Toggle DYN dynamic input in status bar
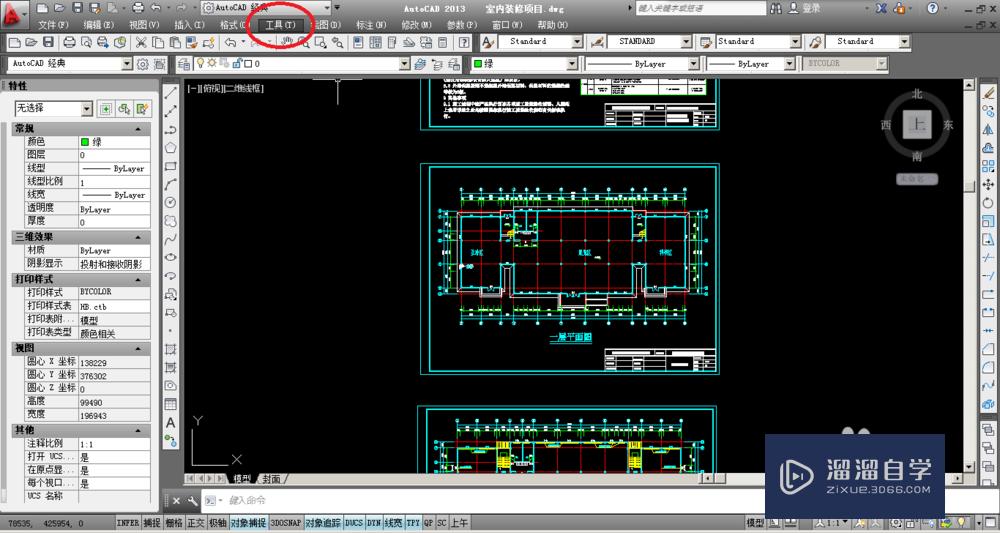Screen dimensions: 1000x533 (x=374, y=523)
